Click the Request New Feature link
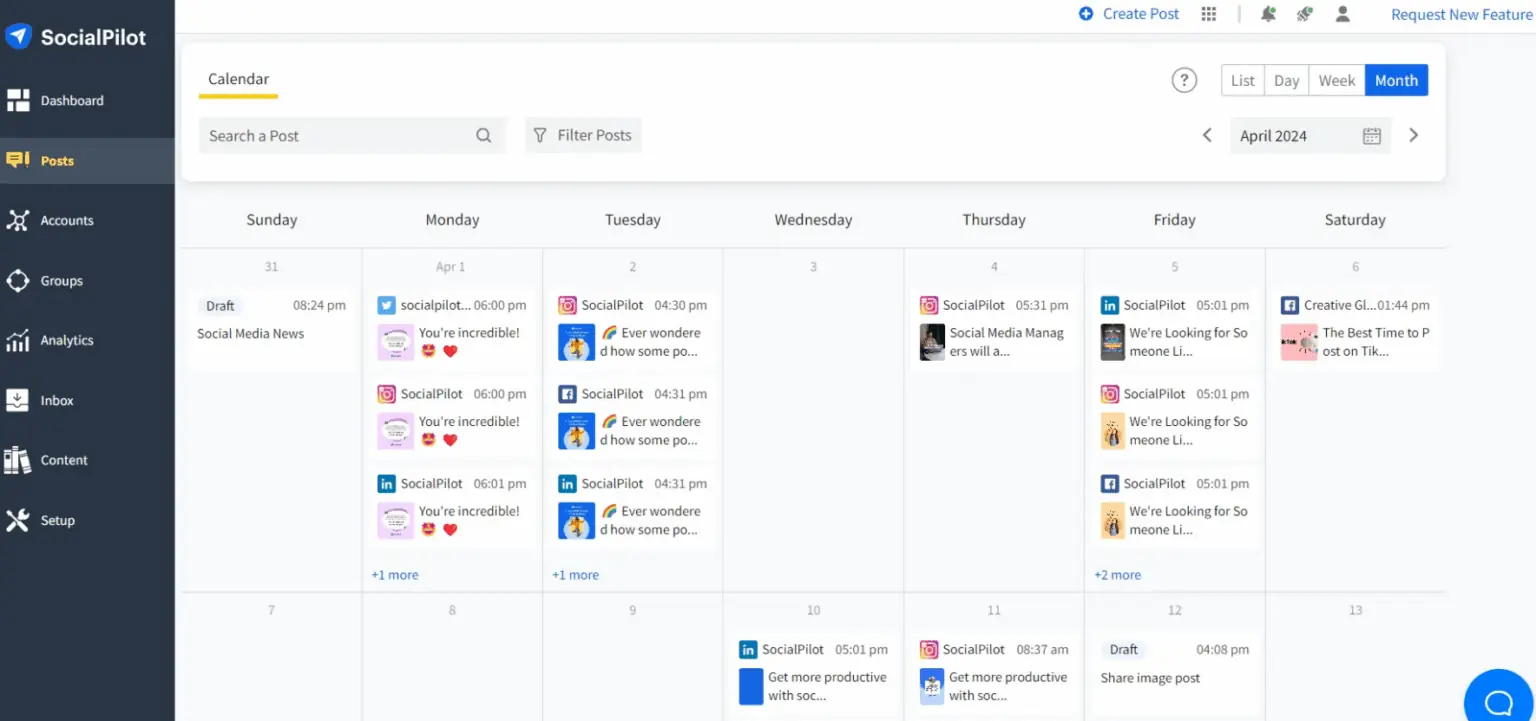This screenshot has width=1536, height=721. tap(1461, 15)
